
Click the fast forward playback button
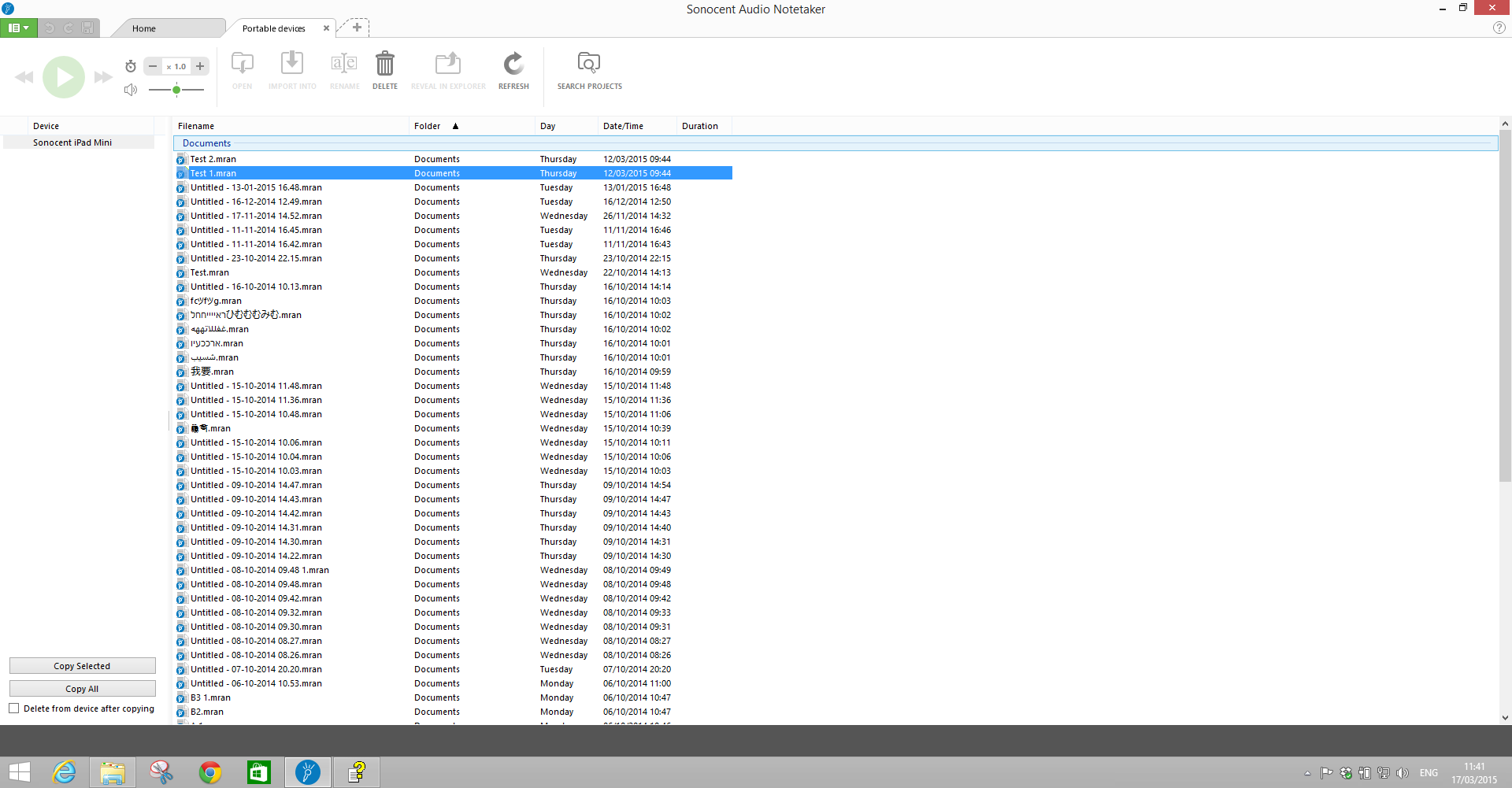[x=103, y=77]
